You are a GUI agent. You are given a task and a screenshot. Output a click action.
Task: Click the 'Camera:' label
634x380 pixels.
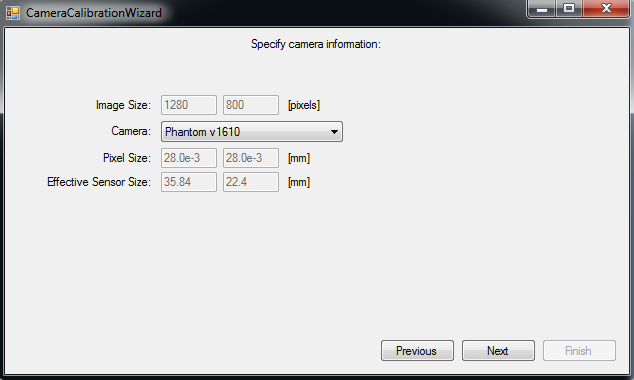131,131
